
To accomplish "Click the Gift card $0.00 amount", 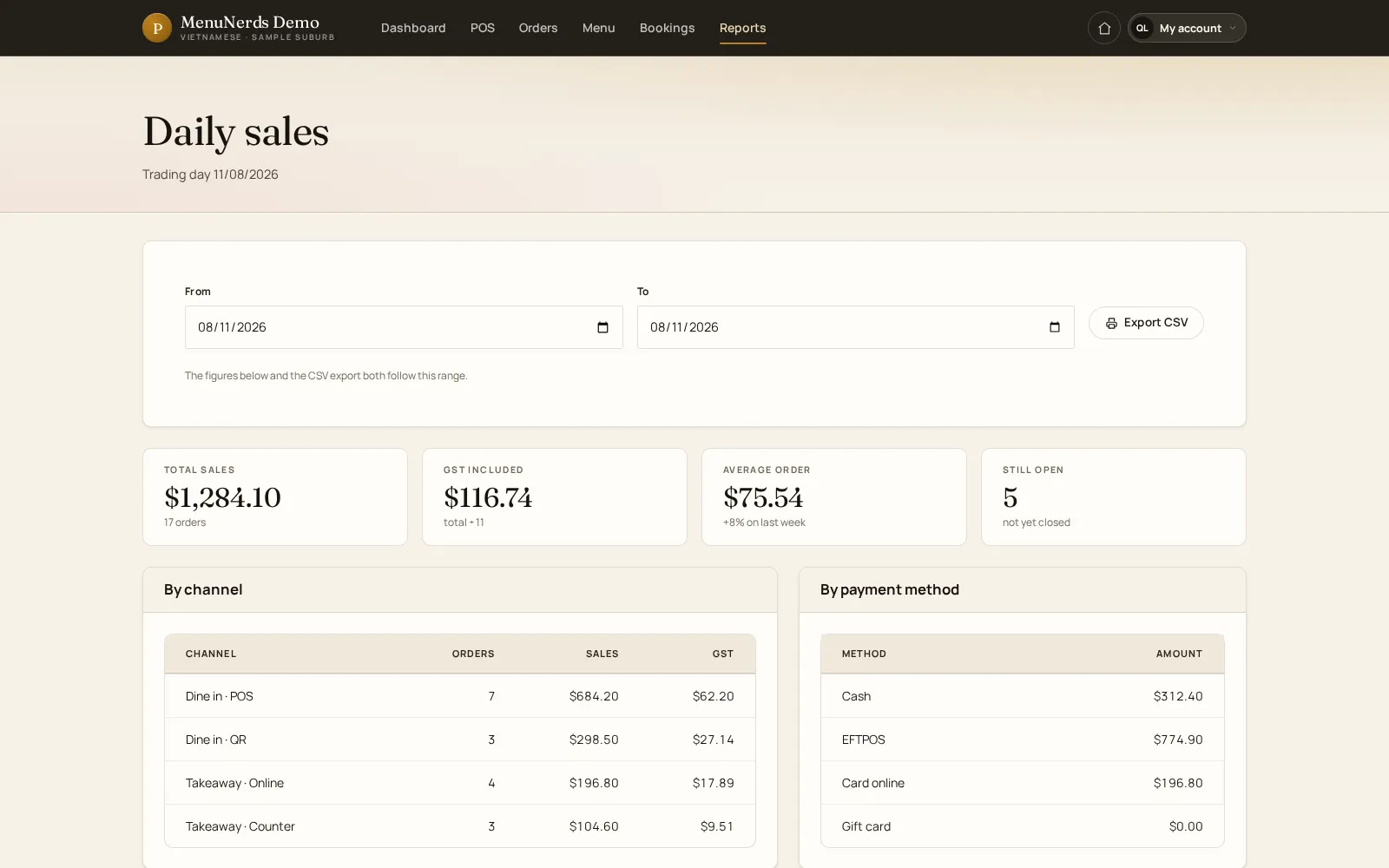I will point(1186,826).
